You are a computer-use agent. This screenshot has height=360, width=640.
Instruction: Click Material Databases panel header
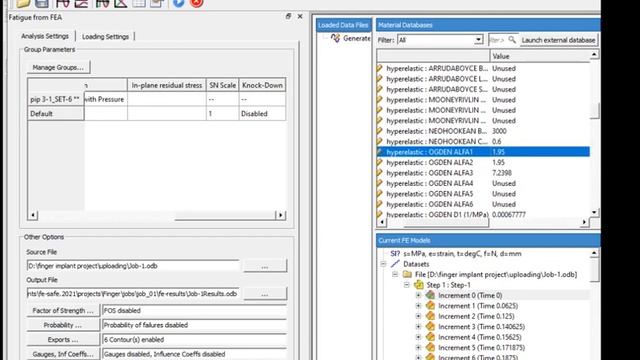488,25
